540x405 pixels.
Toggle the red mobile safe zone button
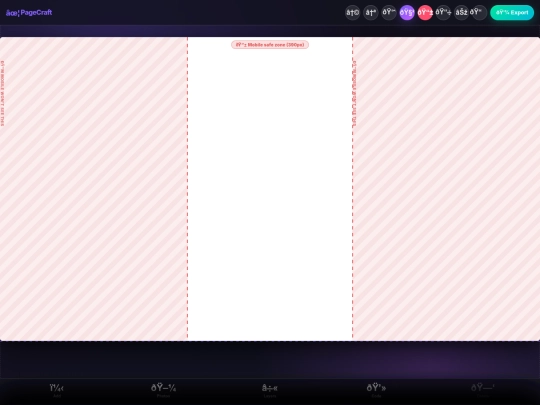click(425, 13)
